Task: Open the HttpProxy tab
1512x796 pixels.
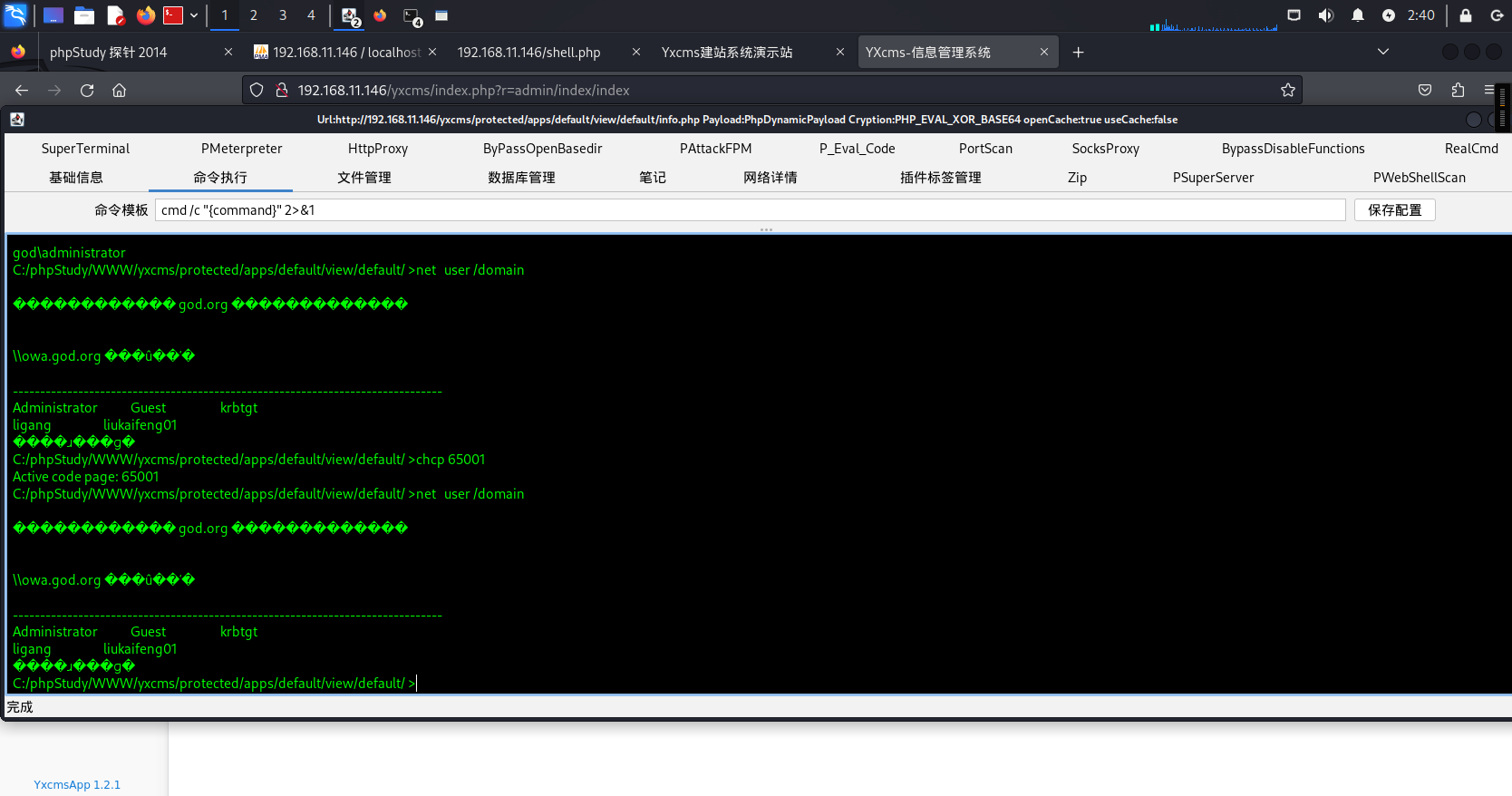Action: [x=378, y=149]
